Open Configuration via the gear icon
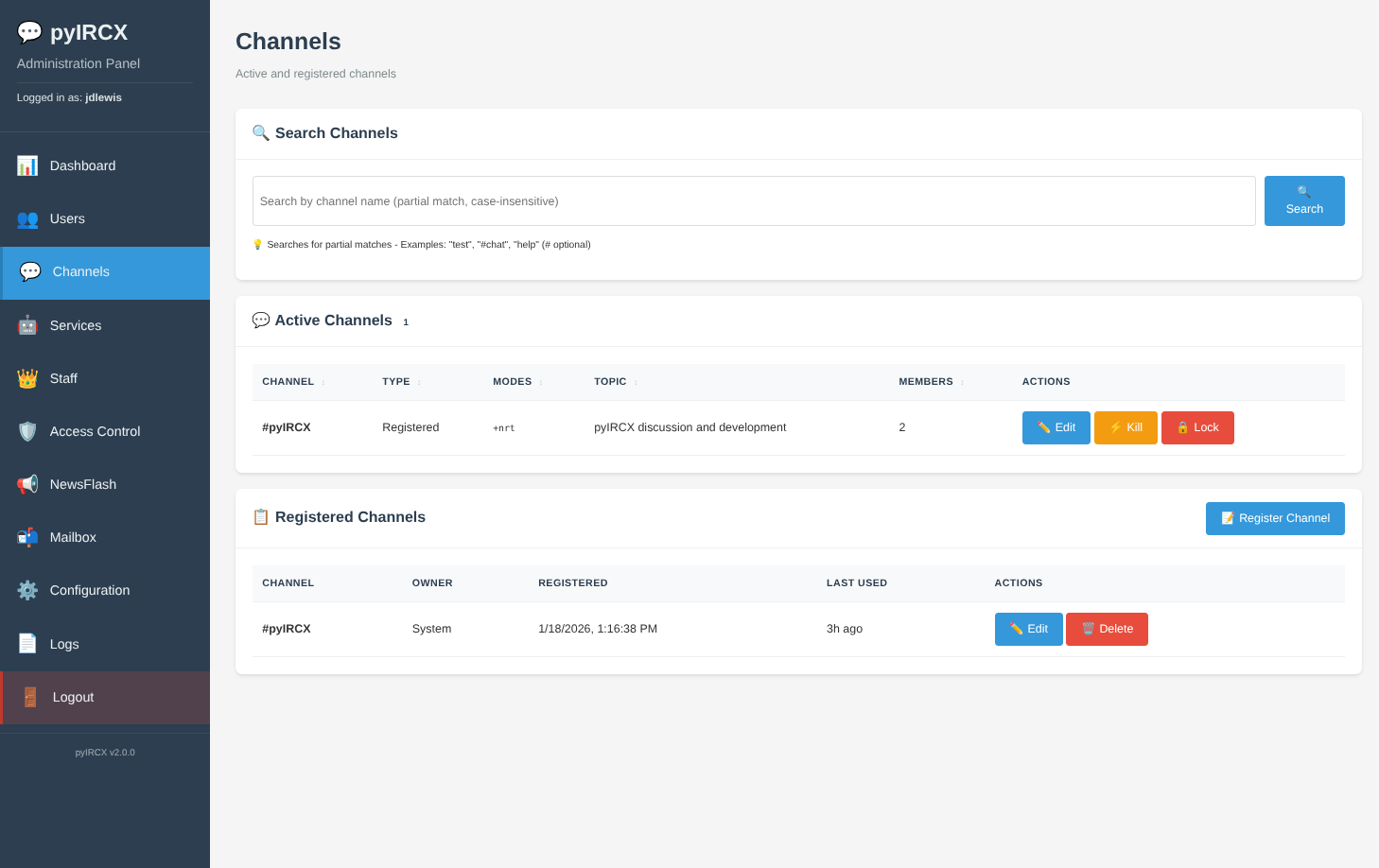 click(26, 589)
